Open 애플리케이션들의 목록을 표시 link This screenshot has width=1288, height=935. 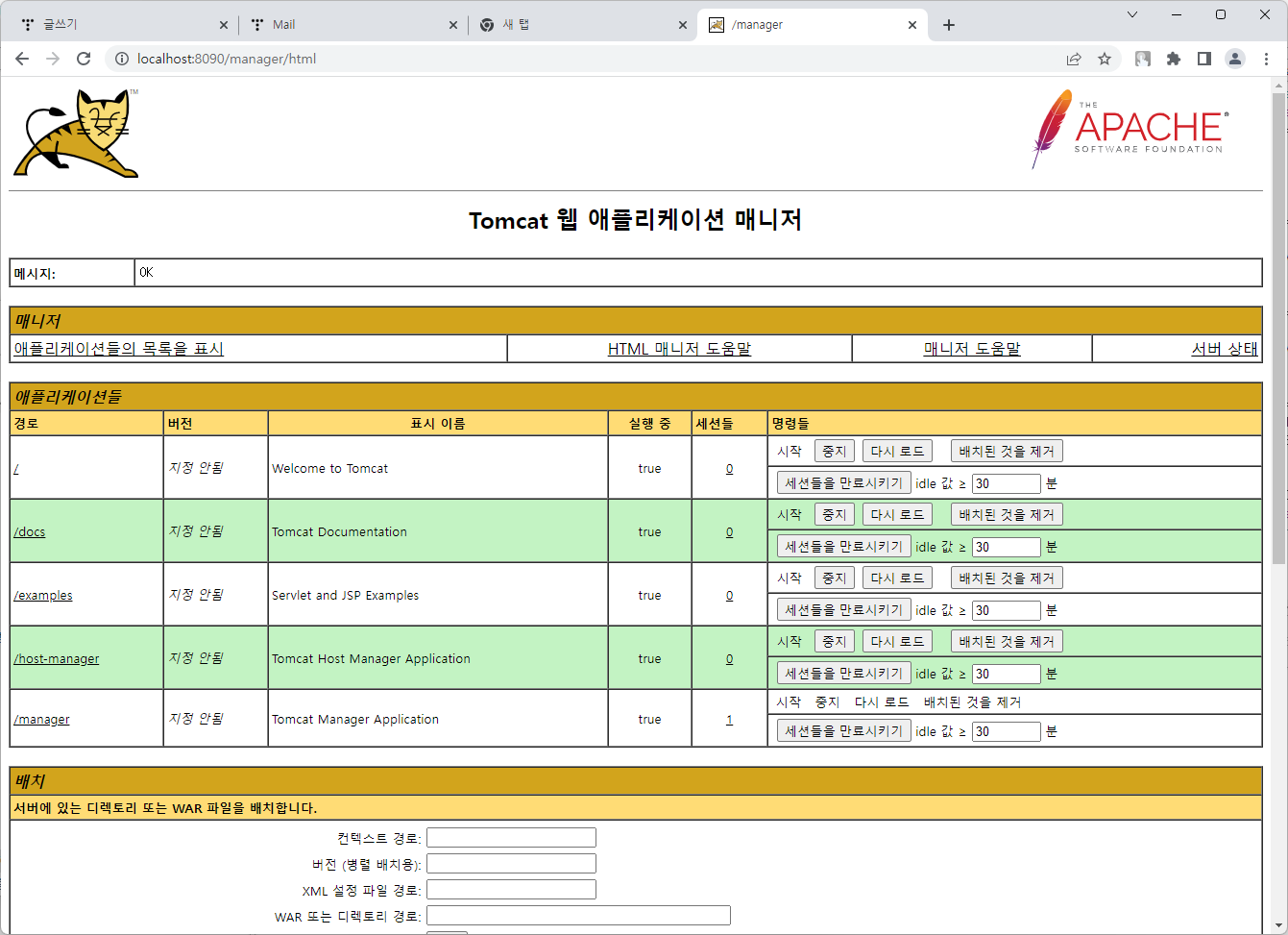click(x=118, y=349)
